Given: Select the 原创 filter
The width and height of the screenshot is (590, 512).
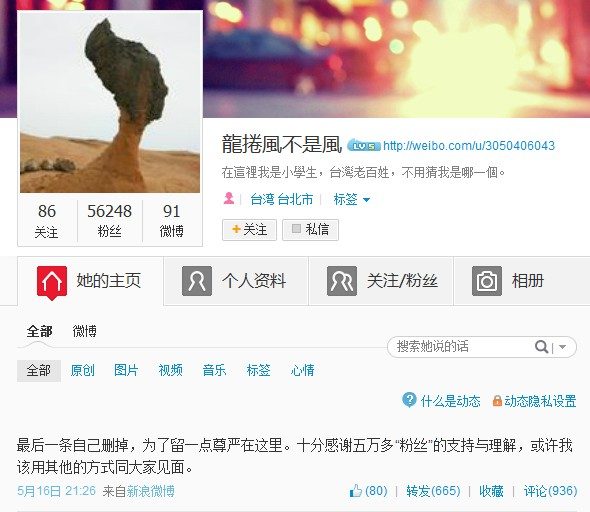Looking at the screenshot, I should click(x=82, y=370).
